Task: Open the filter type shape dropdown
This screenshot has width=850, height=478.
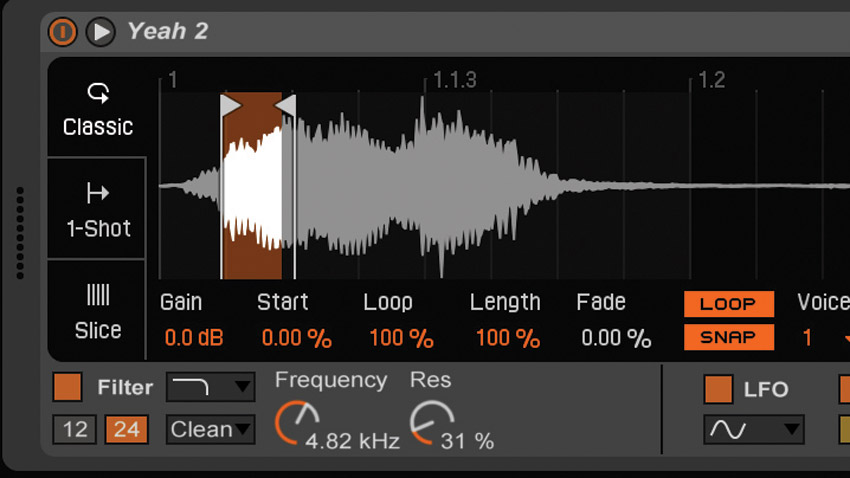Action: pyautogui.click(x=210, y=387)
